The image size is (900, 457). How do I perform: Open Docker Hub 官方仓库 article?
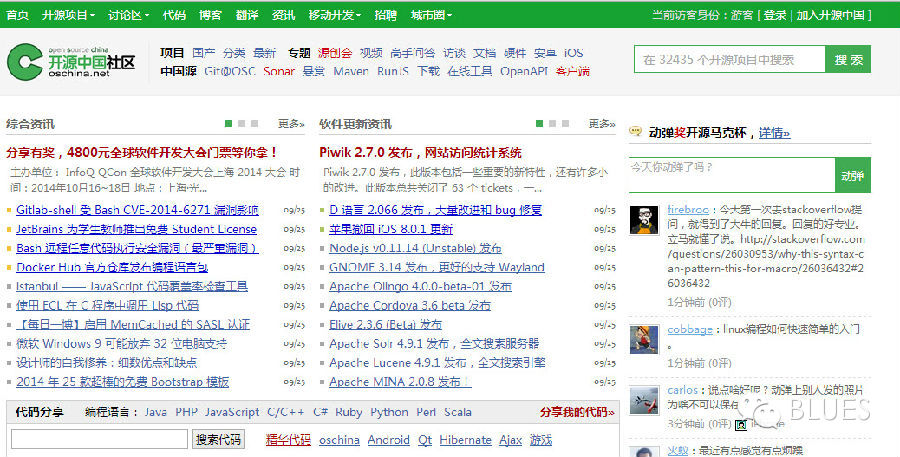pos(112,268)
